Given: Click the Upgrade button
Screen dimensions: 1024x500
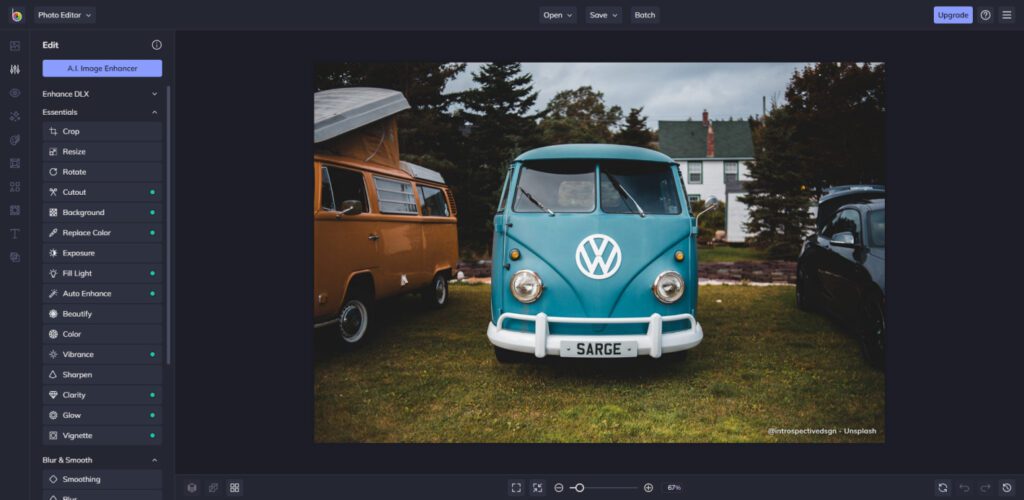Looking at the screenshot, I should point(952,15).
